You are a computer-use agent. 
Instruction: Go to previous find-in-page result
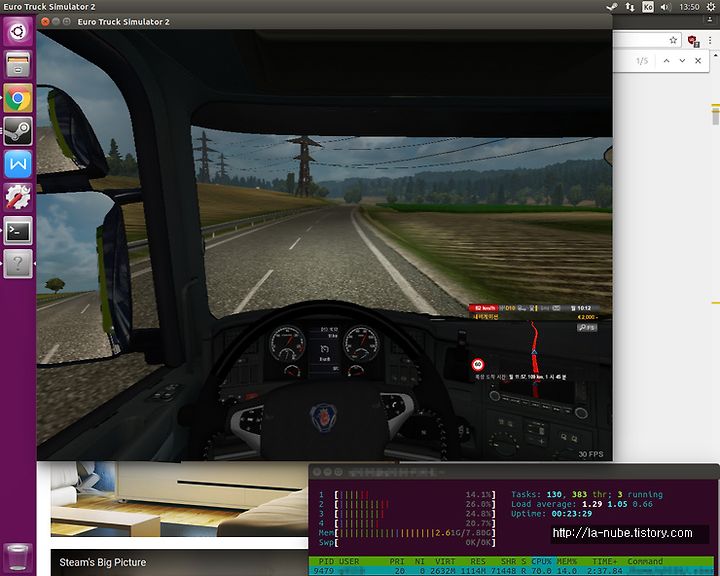666,61
